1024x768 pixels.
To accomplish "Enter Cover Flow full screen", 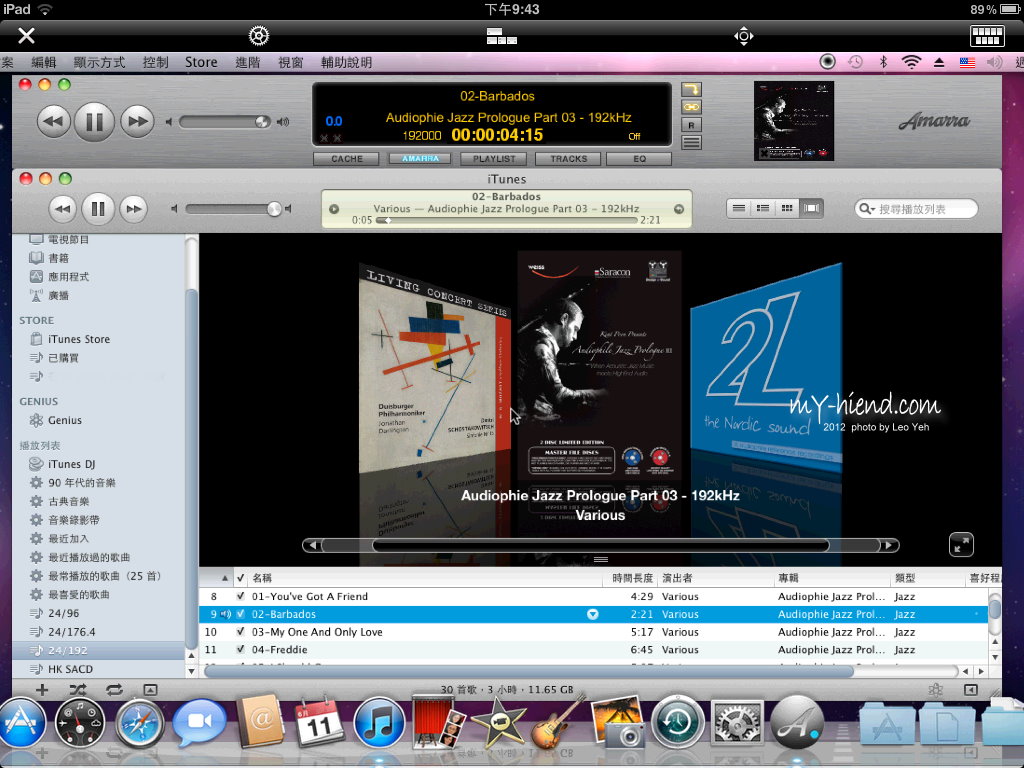I will click(x=961, y=545).
